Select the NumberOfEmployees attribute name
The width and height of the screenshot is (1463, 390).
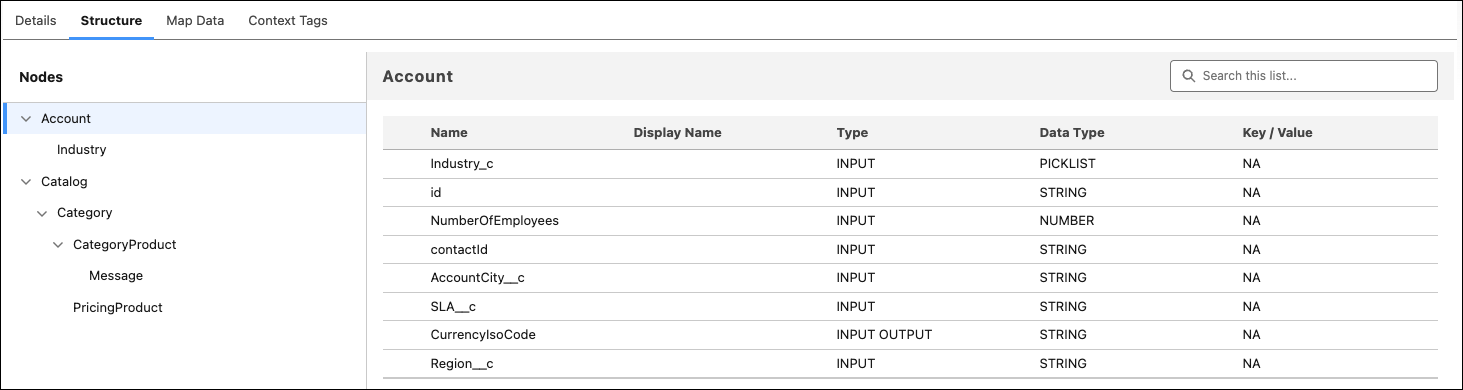pyautogui.click(x=495, y=221)
